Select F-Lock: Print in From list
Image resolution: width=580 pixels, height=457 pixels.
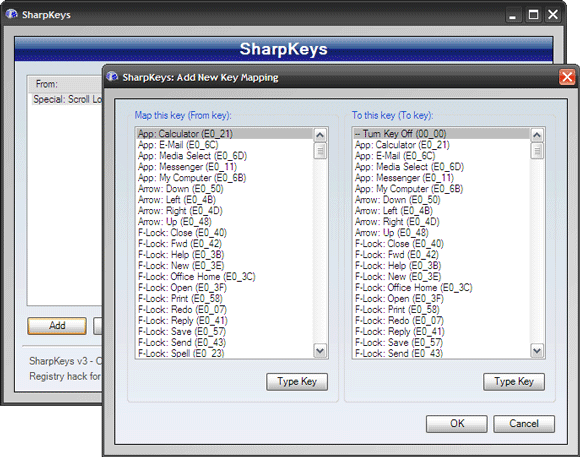tap(225, 298)
